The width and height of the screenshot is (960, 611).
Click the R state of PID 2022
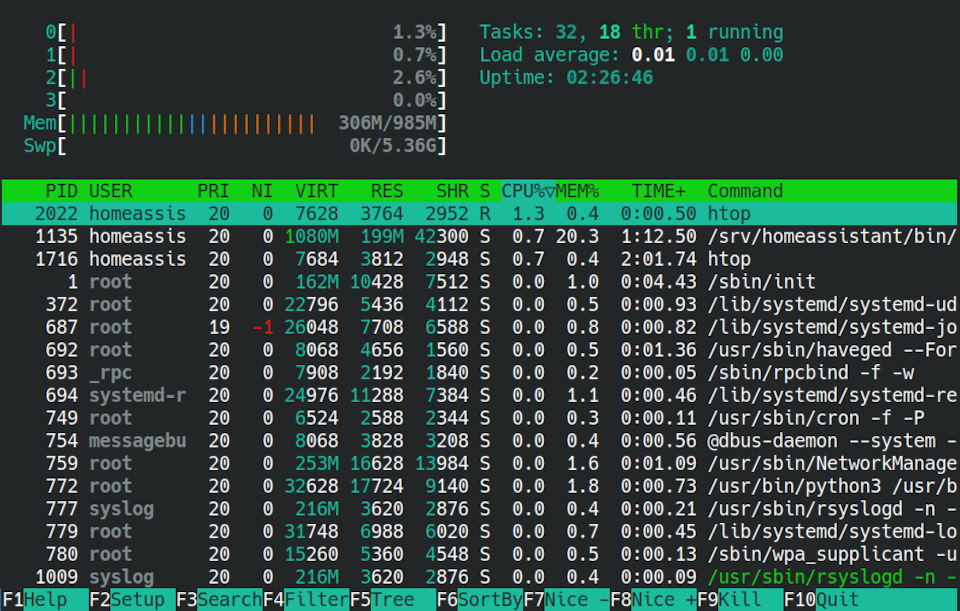tap(485, 214)
